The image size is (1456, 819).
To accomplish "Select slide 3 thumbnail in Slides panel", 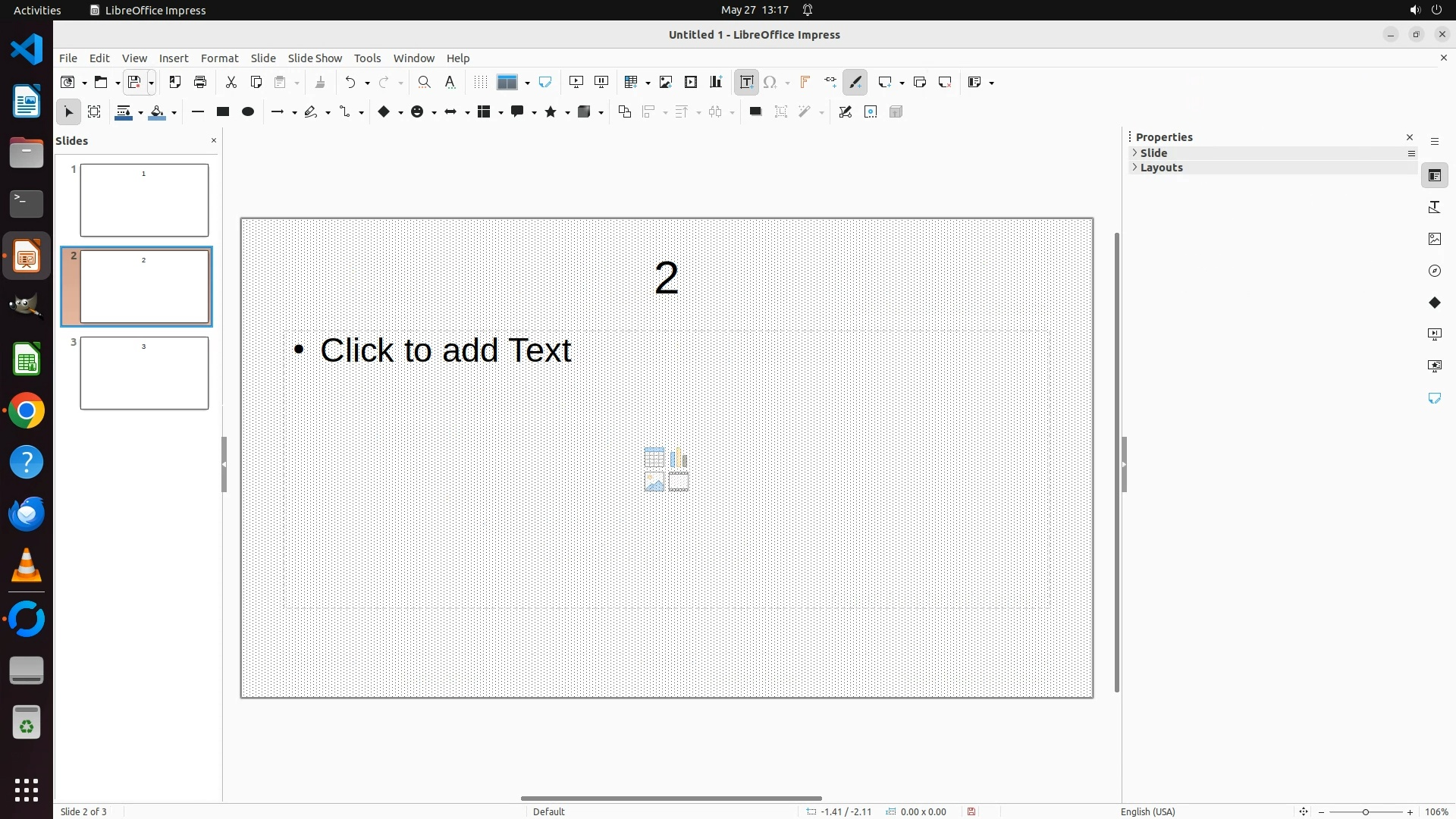I will (x=144, y=373).
